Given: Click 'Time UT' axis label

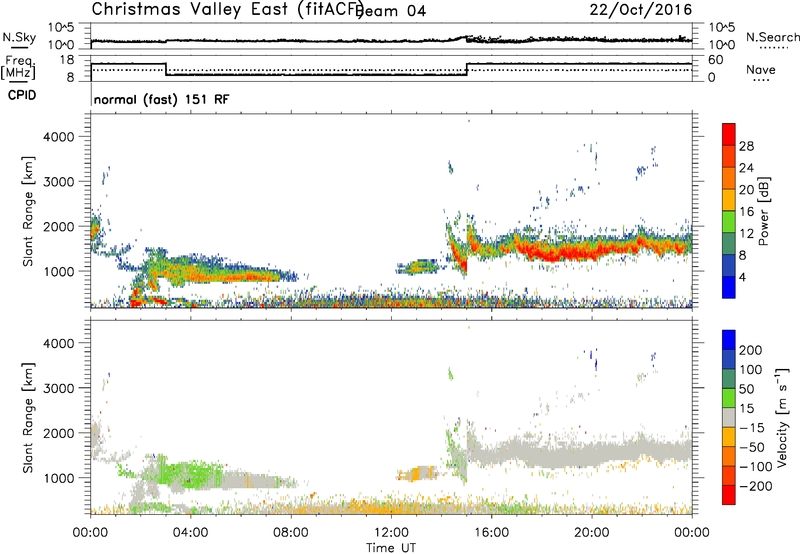Looking at the screenshot, I should 391,548.
